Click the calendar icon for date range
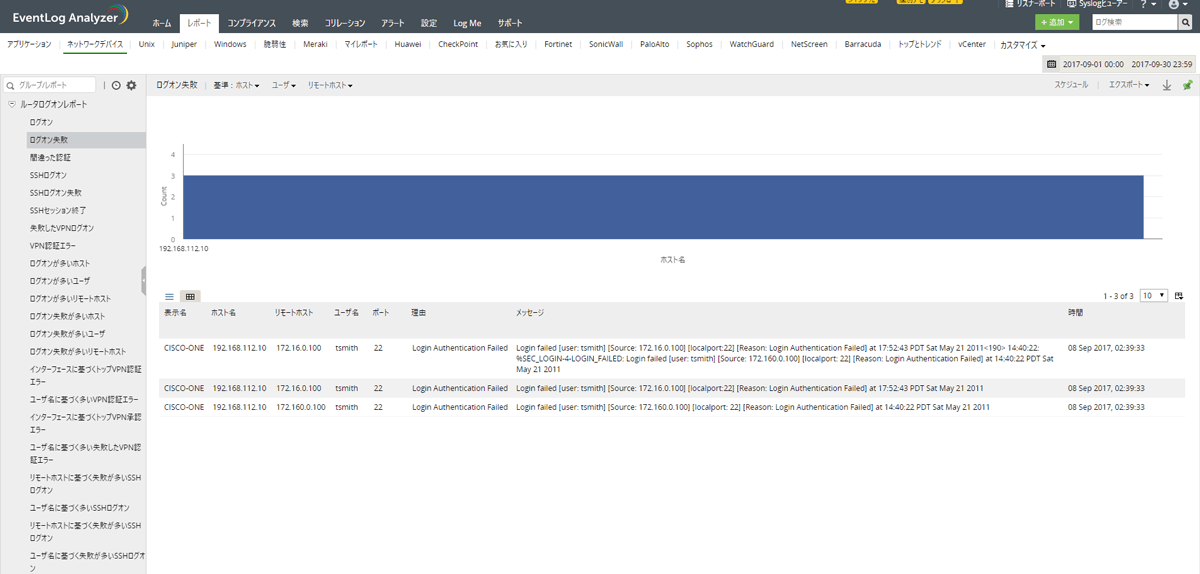Viewport: 1200px width, 574px height. (x=1051, y=64)
